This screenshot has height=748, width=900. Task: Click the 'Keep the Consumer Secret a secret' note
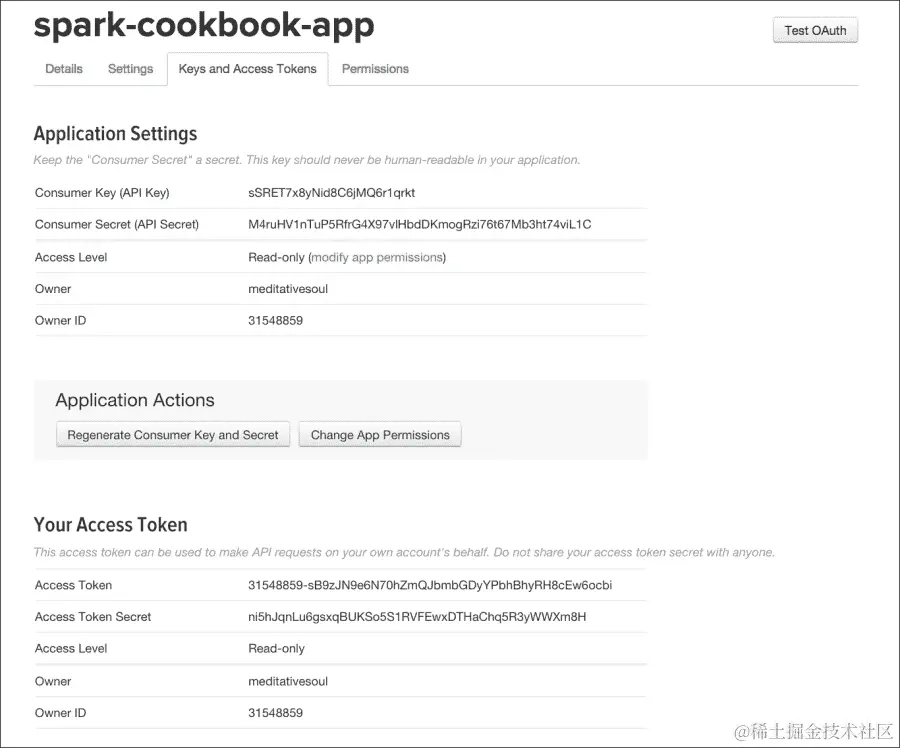point(307,160)
